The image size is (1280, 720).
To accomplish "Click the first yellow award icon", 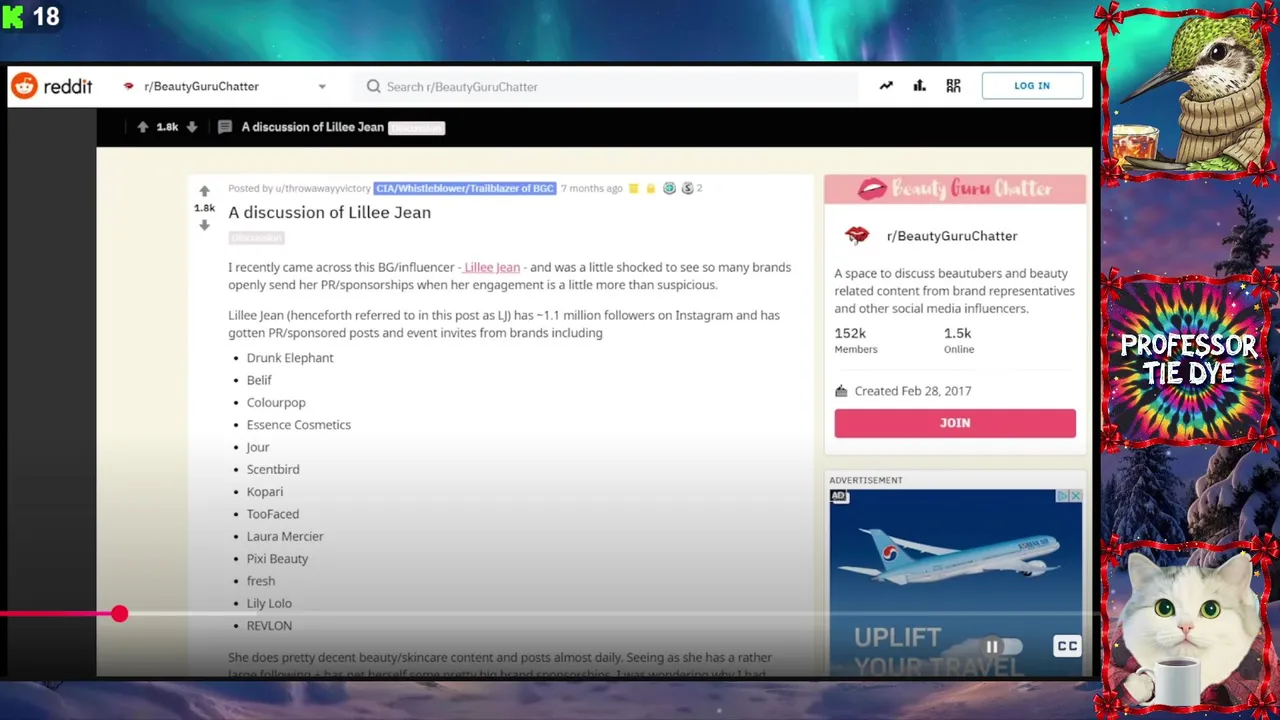I will tap(633, 188).
